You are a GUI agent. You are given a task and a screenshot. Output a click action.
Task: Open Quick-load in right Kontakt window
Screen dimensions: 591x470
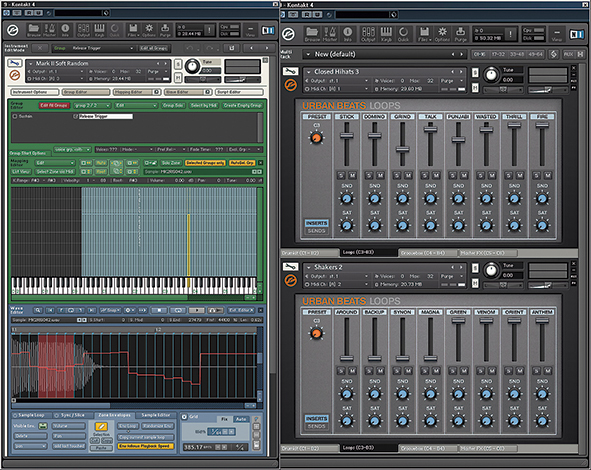click(403, 34)
